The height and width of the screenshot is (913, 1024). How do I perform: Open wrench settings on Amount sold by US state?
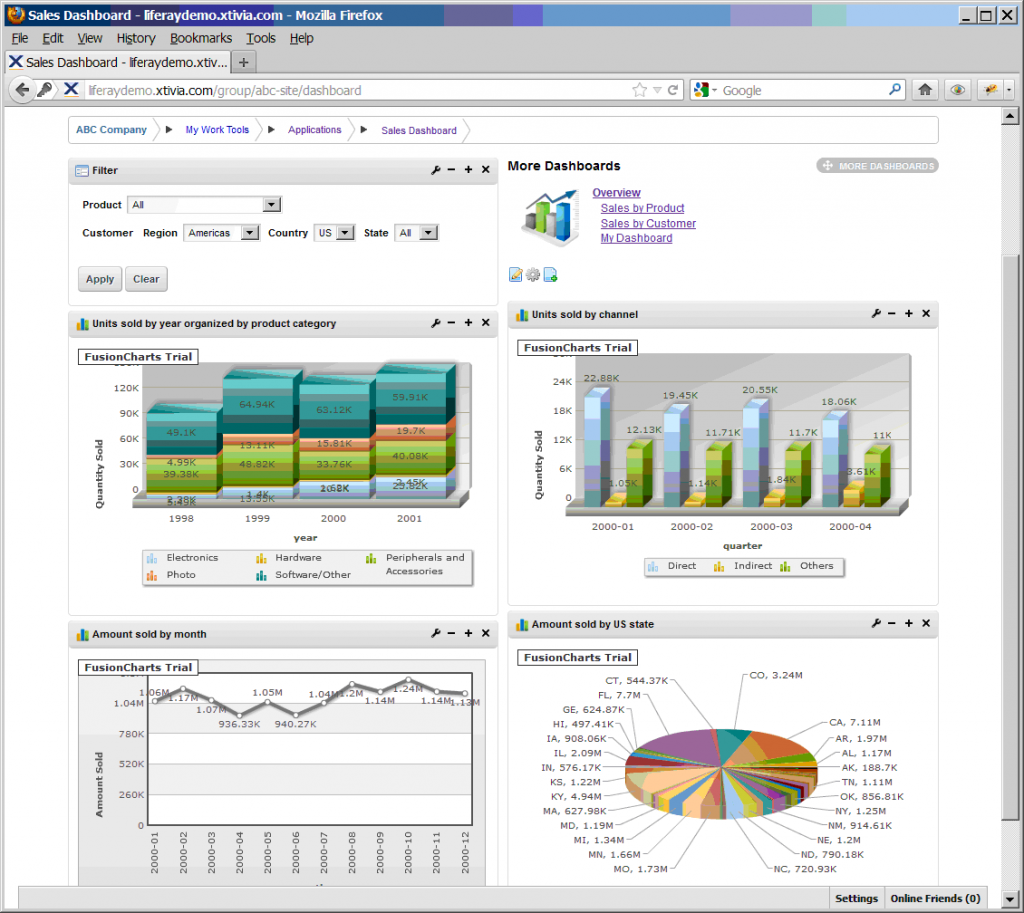pos(876,624)
